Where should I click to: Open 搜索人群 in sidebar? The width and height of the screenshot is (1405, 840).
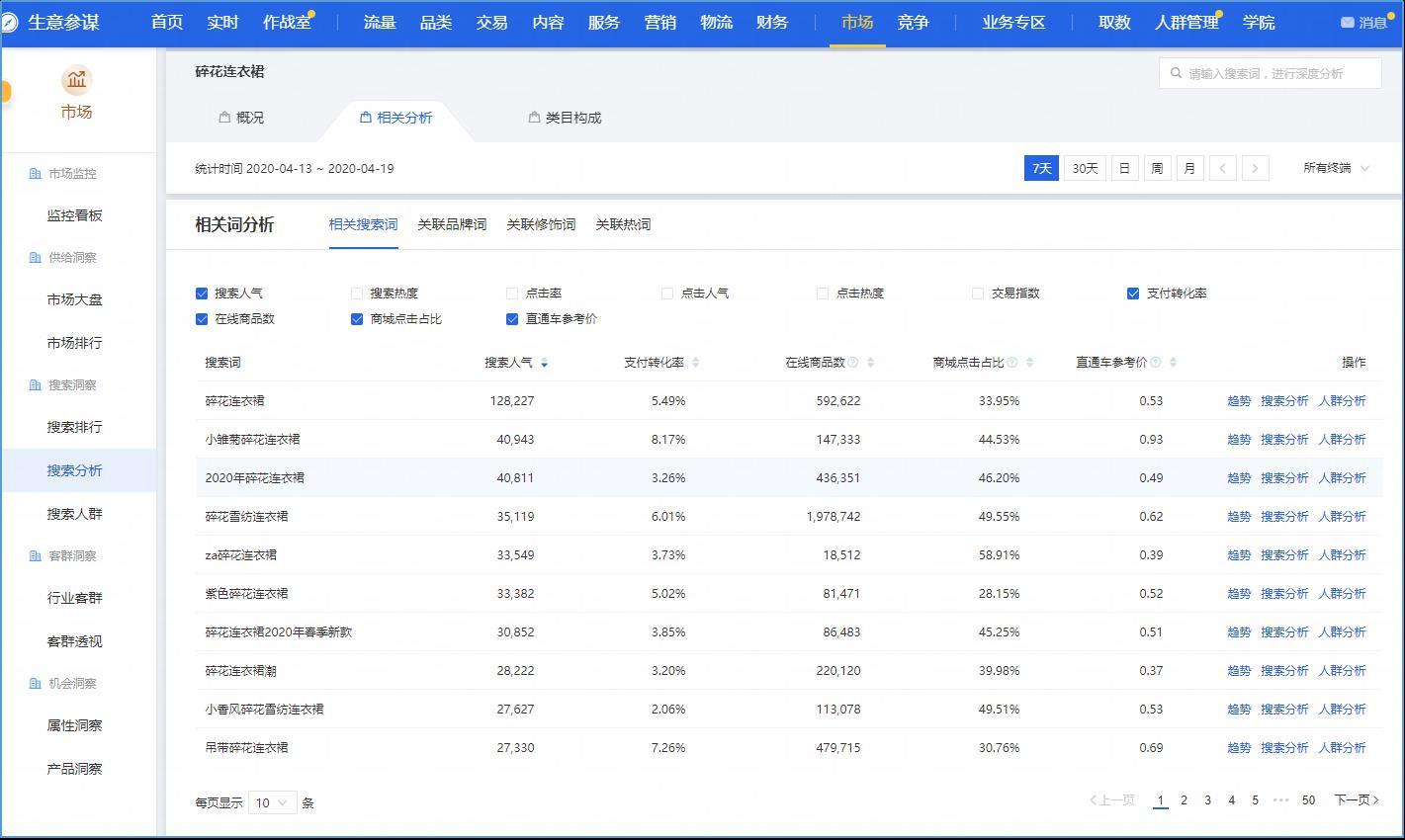coord(75,514)
